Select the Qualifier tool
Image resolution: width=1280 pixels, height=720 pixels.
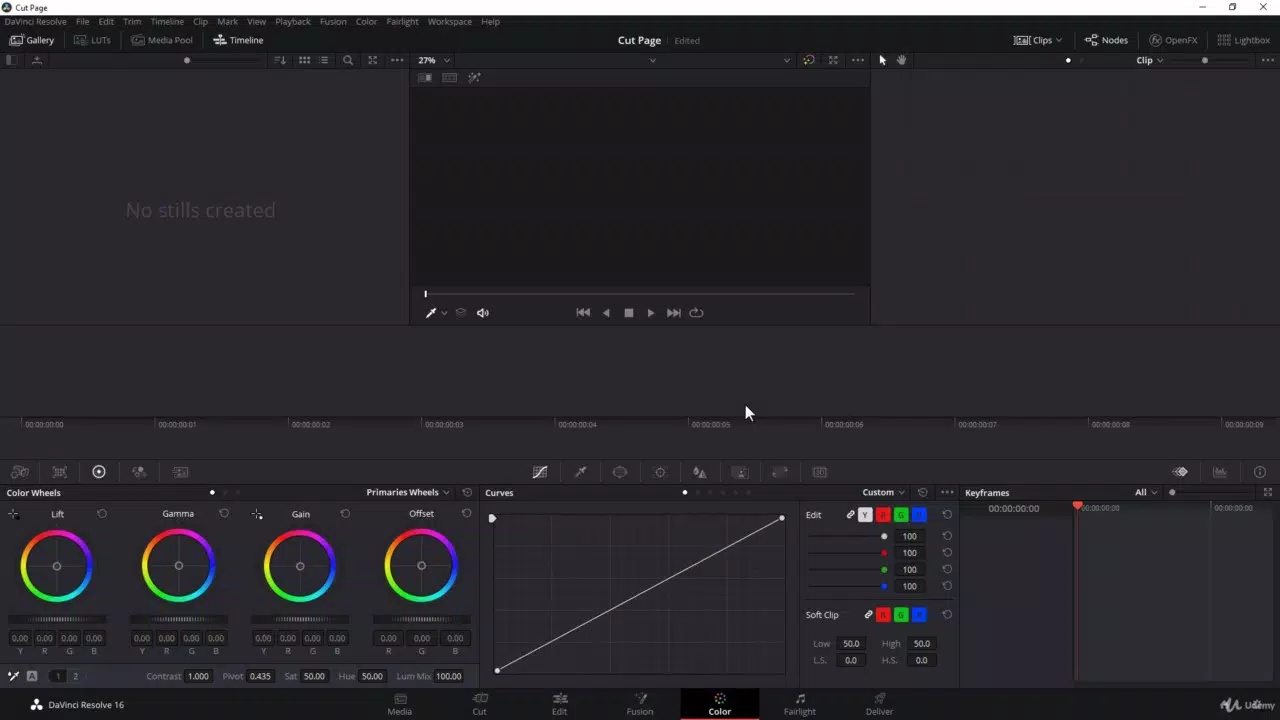580,471
